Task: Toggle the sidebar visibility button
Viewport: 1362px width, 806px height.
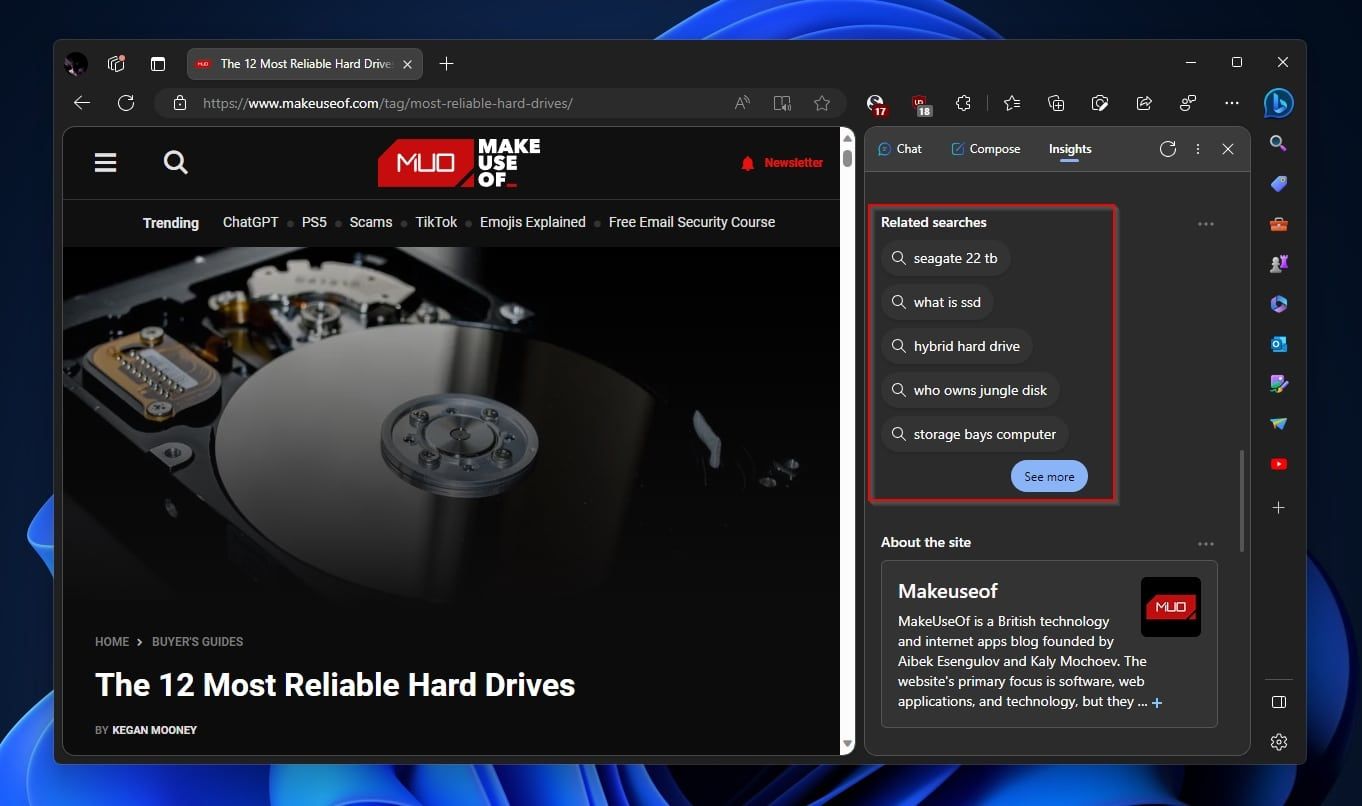Action: coord(1278,702)
